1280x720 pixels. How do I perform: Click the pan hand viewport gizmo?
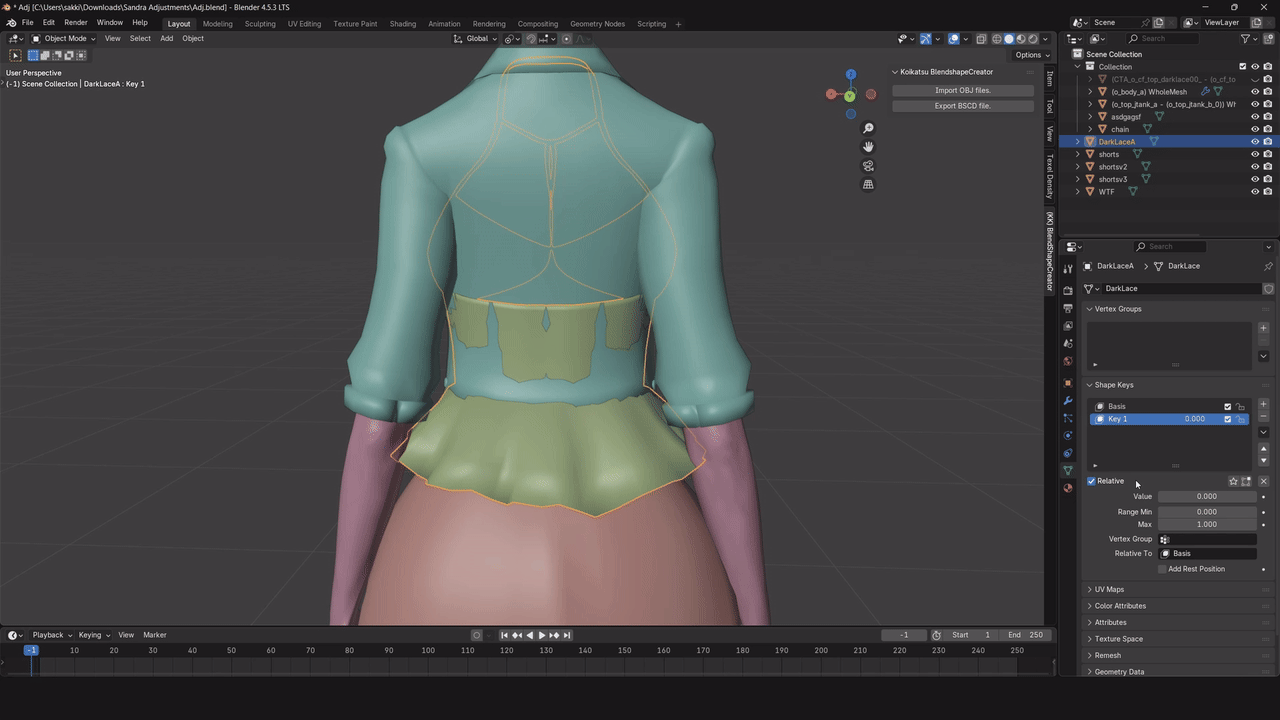pos(868,147)
